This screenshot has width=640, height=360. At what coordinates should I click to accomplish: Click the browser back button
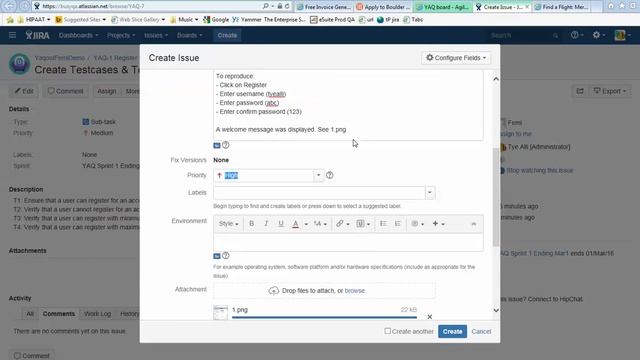pyautogui.click(x=10, y=6)
